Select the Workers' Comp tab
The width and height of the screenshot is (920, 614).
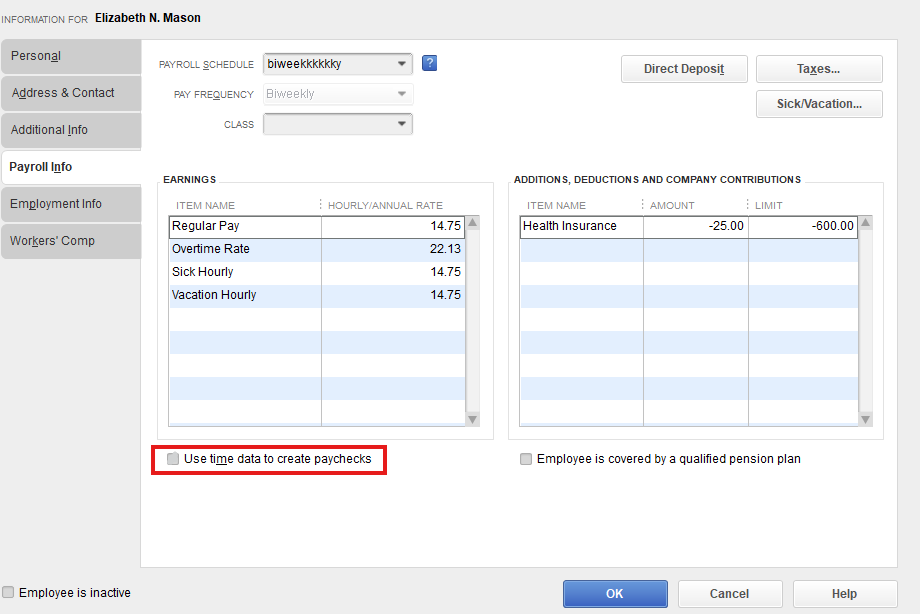(70, 241)
